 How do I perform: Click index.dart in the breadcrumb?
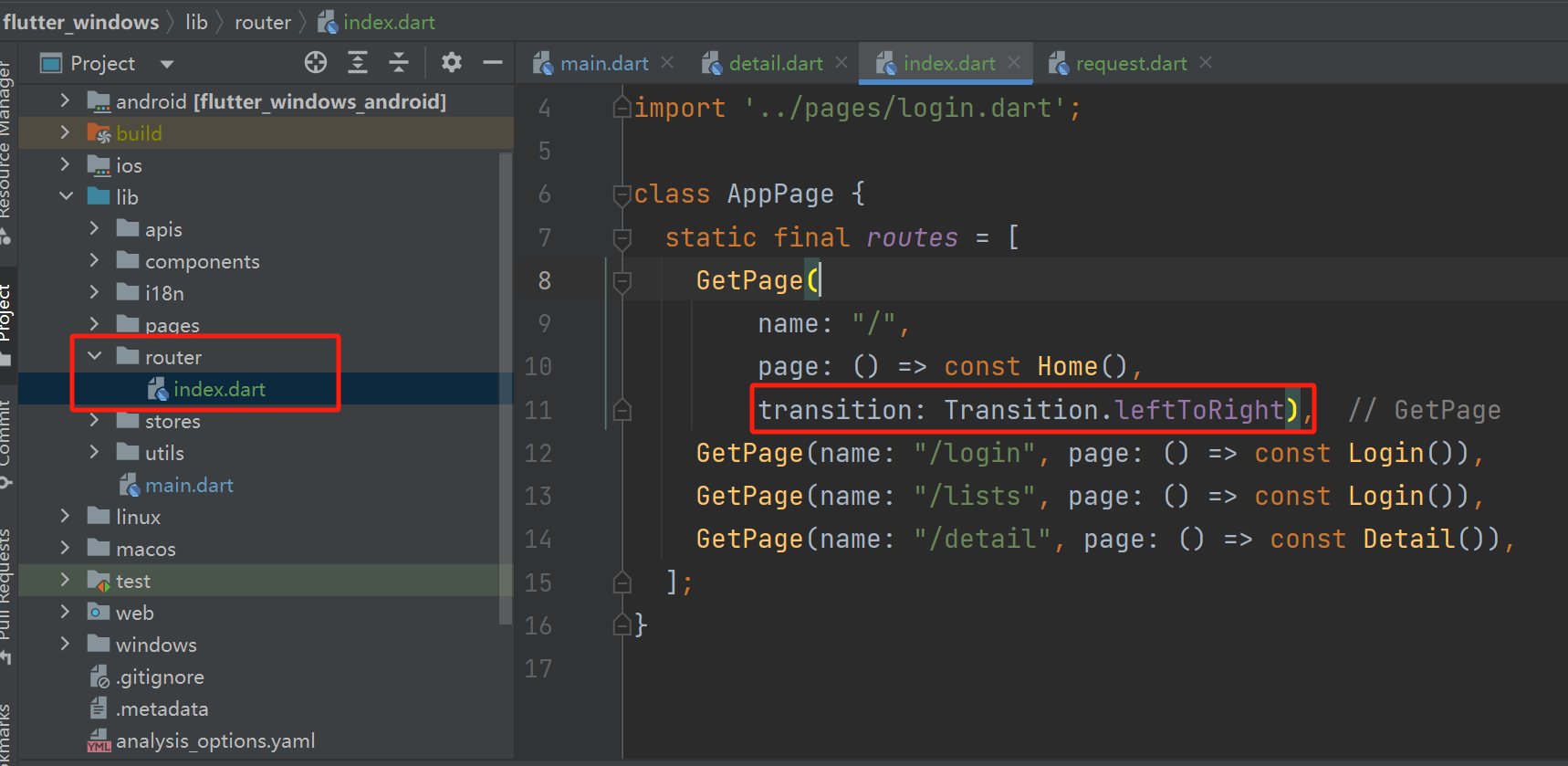(x=389, y=22)
